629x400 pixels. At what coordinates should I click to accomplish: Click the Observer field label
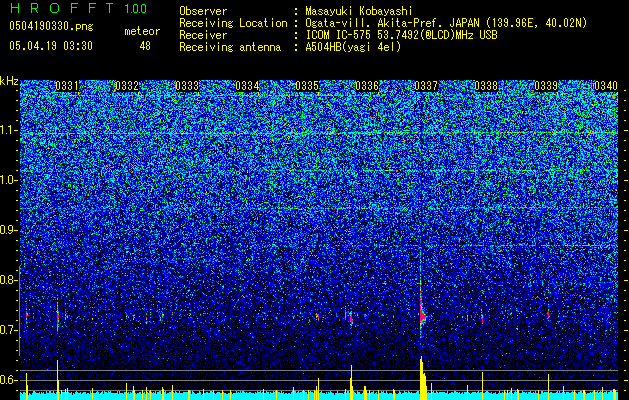(x=203, y=11)
